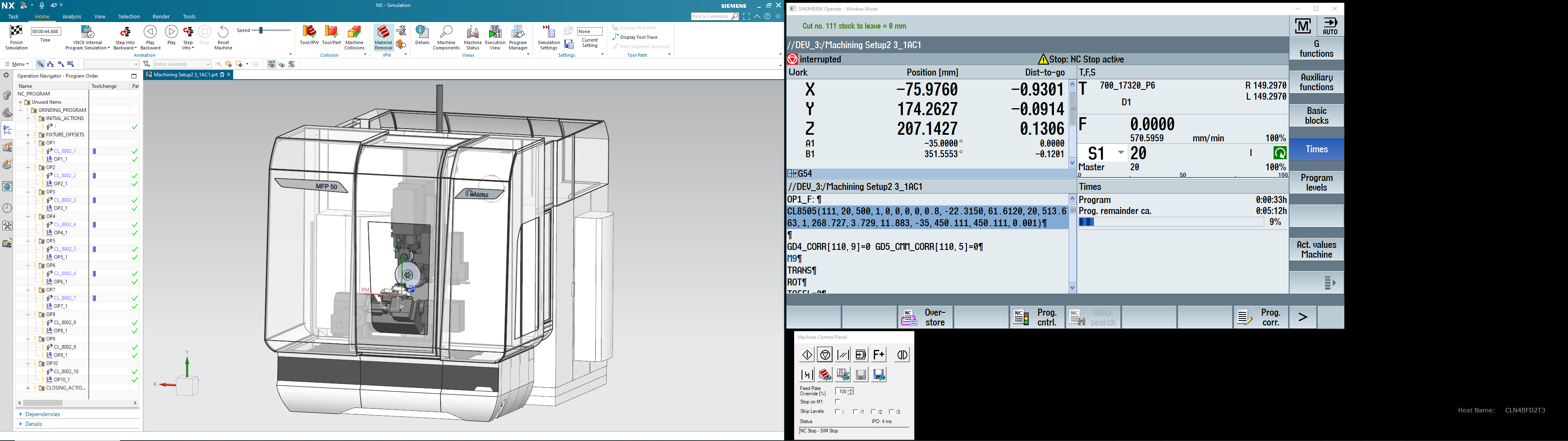The image size is (1568, 441).
Task: Toggle Machine Collisions checking
Action: coord(354,37)
